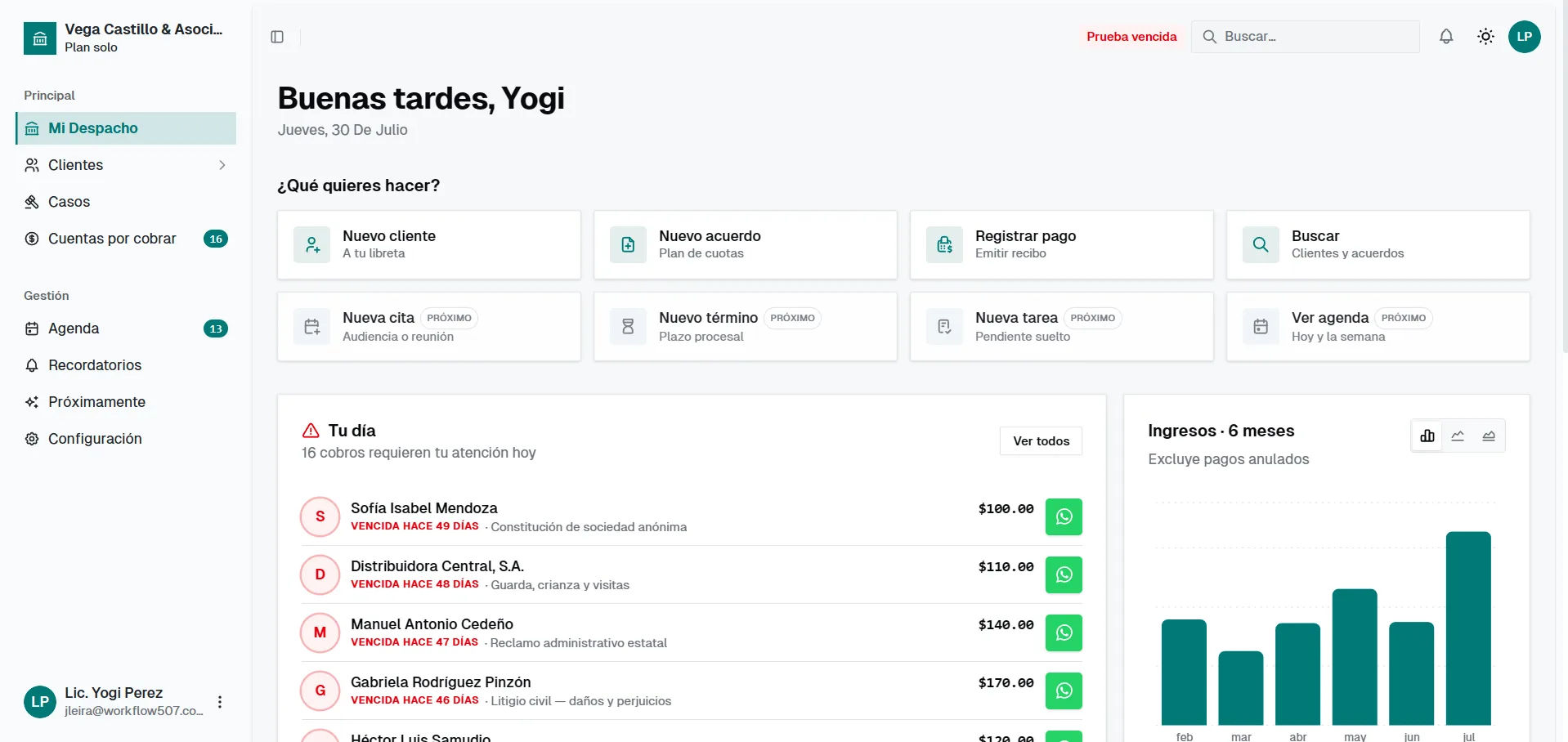Send WhatsApp to Gabriela Rodríguez Pinzón
The height and width of the screenshot is (742, 1568).
pos(1064,691)
